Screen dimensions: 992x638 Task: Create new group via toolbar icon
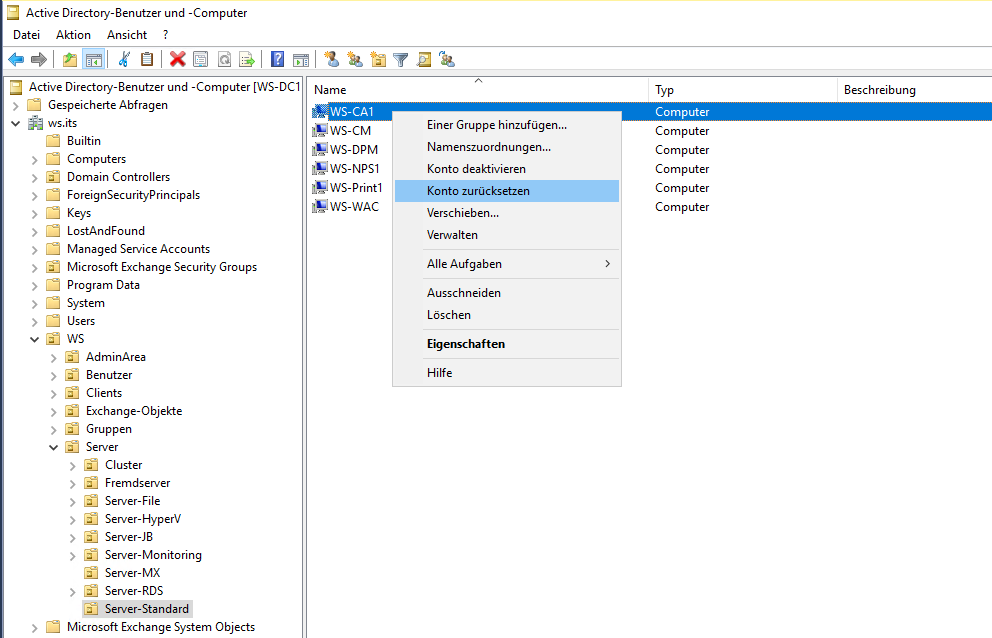pyautogui.click(x=355, y=59)
